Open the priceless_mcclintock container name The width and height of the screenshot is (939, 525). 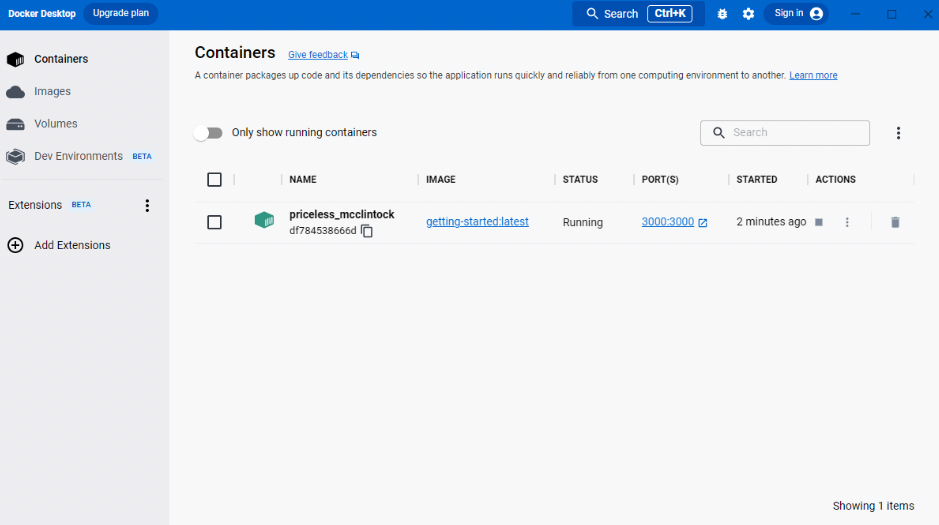tap(342, 214)
